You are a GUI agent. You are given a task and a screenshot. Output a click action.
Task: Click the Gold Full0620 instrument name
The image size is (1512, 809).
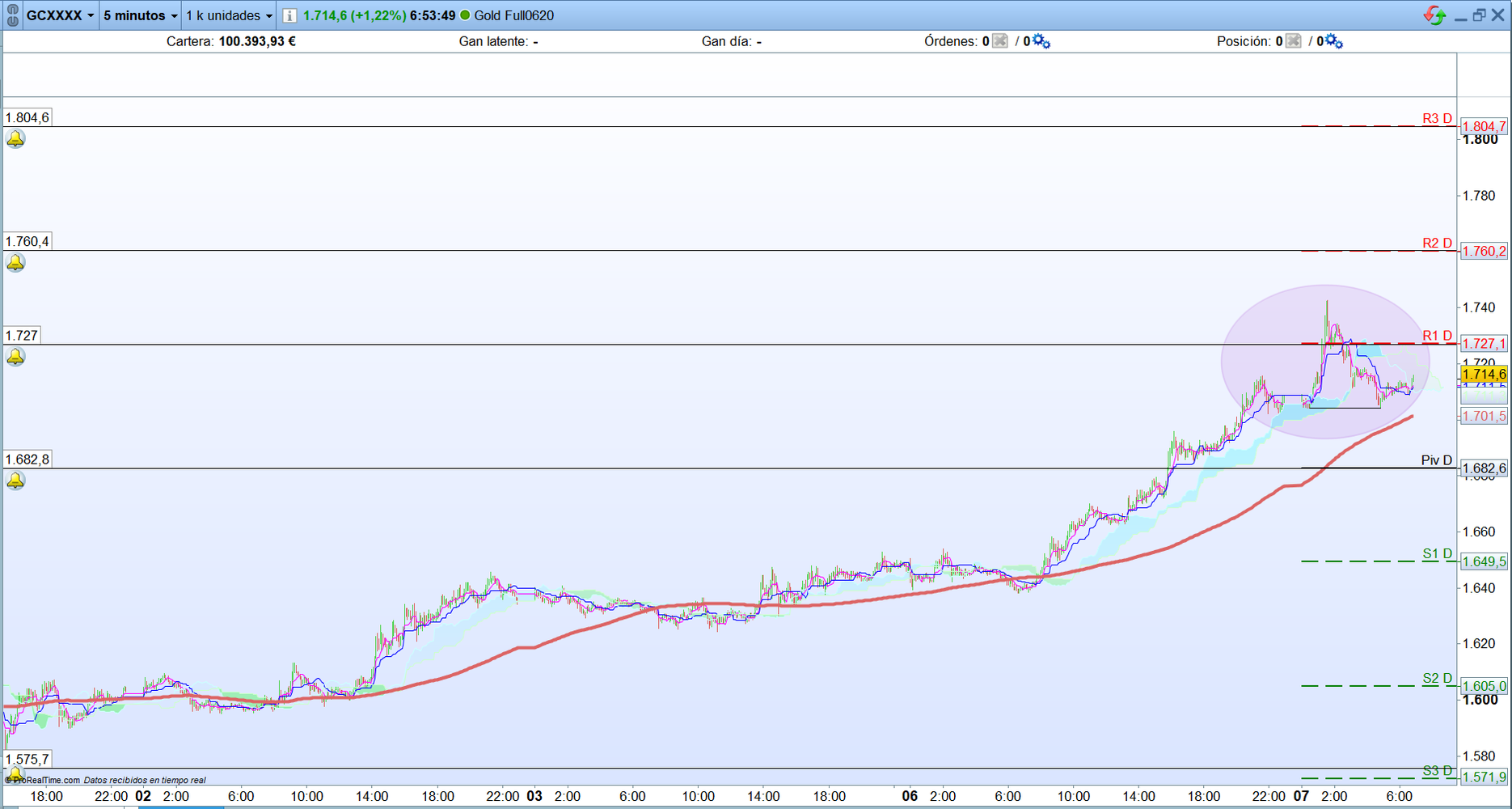514,15
